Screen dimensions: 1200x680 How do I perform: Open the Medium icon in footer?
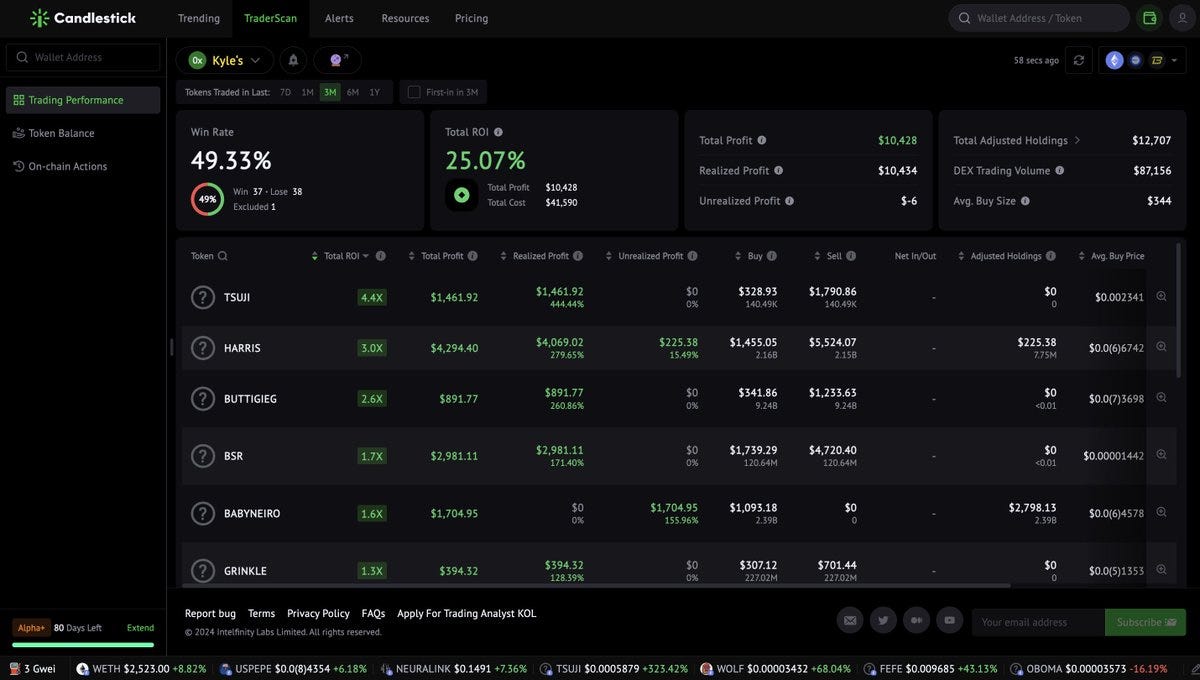point(916,621)
